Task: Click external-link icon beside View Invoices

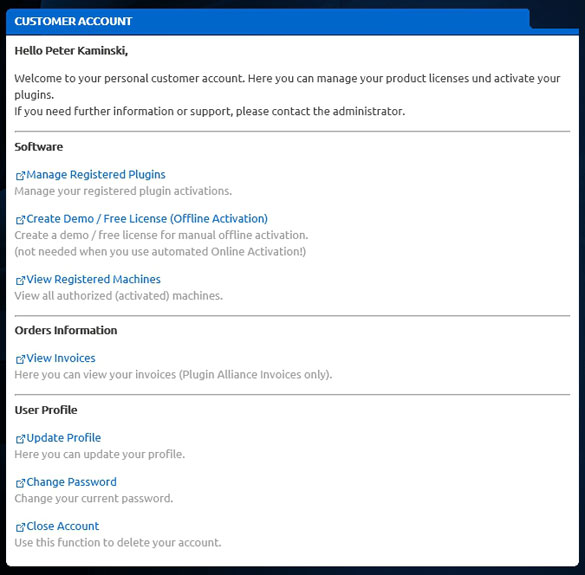Action: tap(20, 359)
